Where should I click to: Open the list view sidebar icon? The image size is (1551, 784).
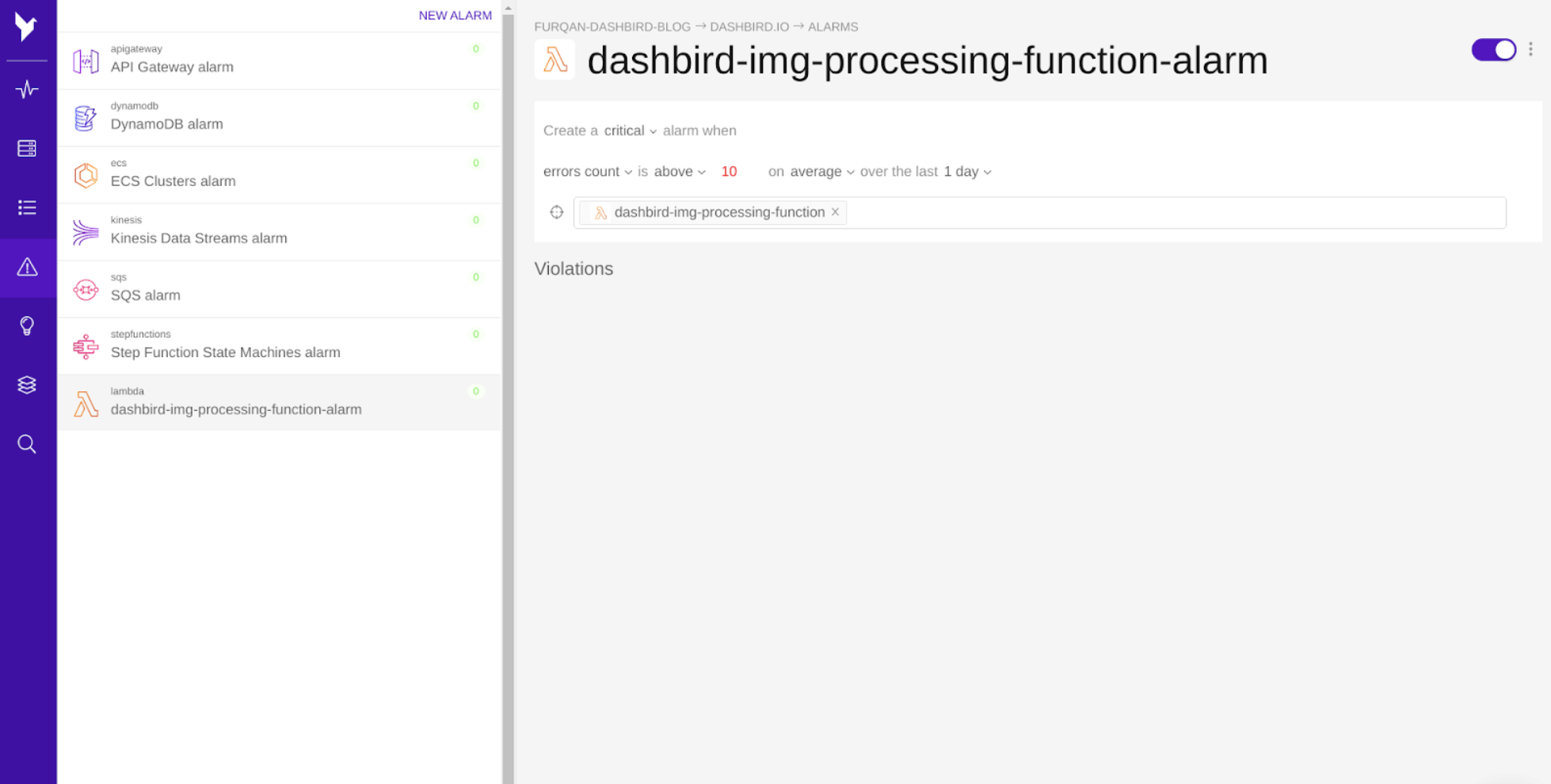[x=27, y=207]
